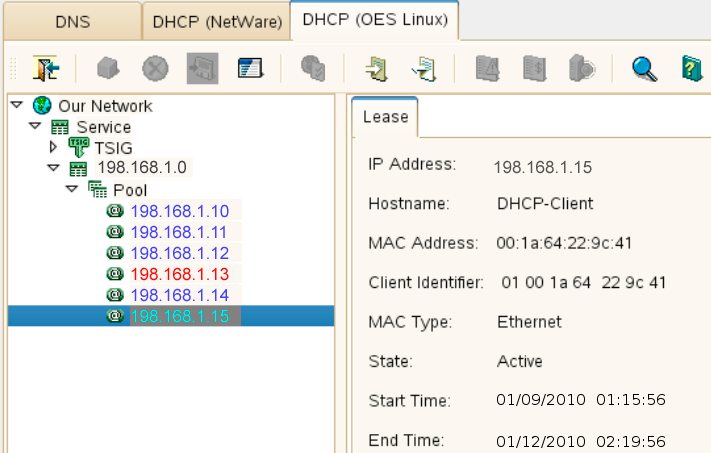Image resolution: width=711 pixels, height=453 pixels.
Task: Collapse the Pool node
Action: coord(72,189)
